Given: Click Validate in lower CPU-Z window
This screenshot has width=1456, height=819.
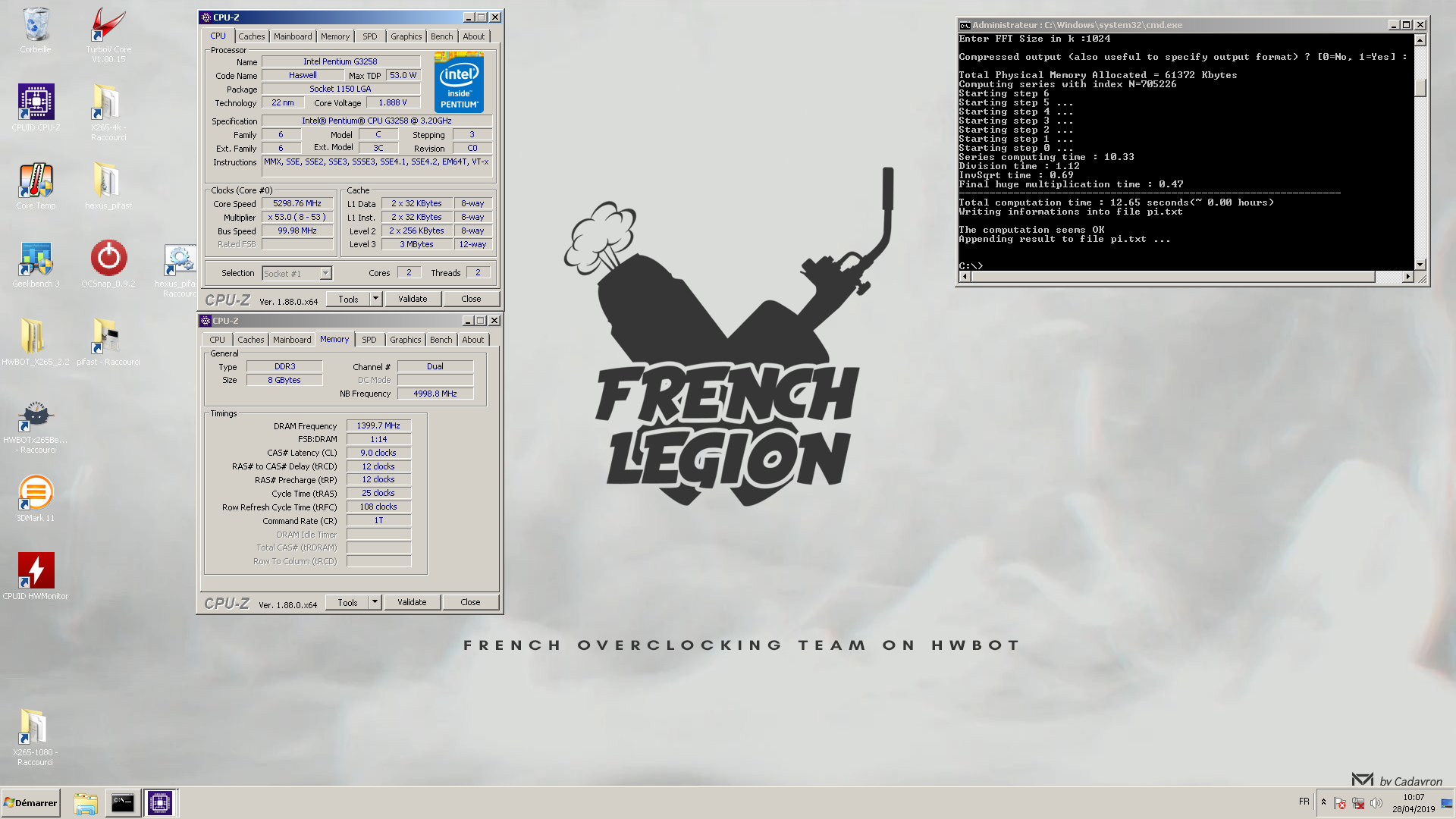Looking at the screenshot, I should (412, 603).
